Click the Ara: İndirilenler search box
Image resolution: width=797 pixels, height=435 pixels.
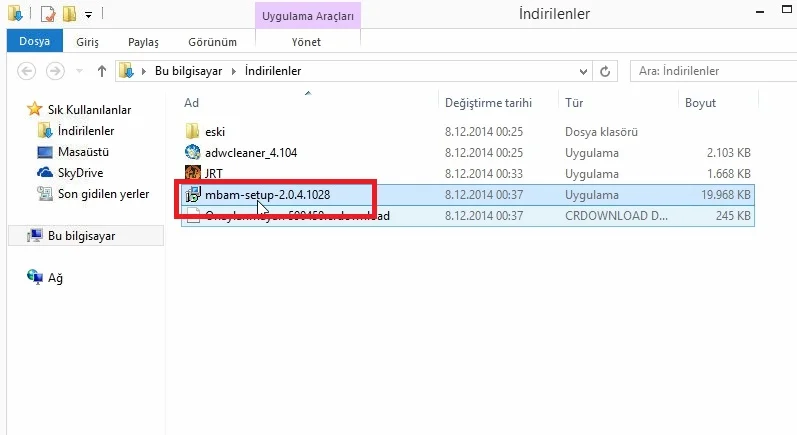click(x=713, y=71)
